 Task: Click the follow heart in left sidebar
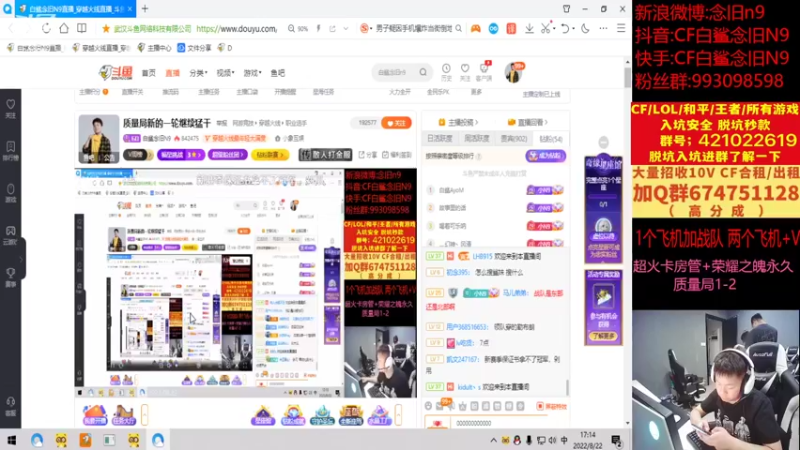tap(11, 108)
